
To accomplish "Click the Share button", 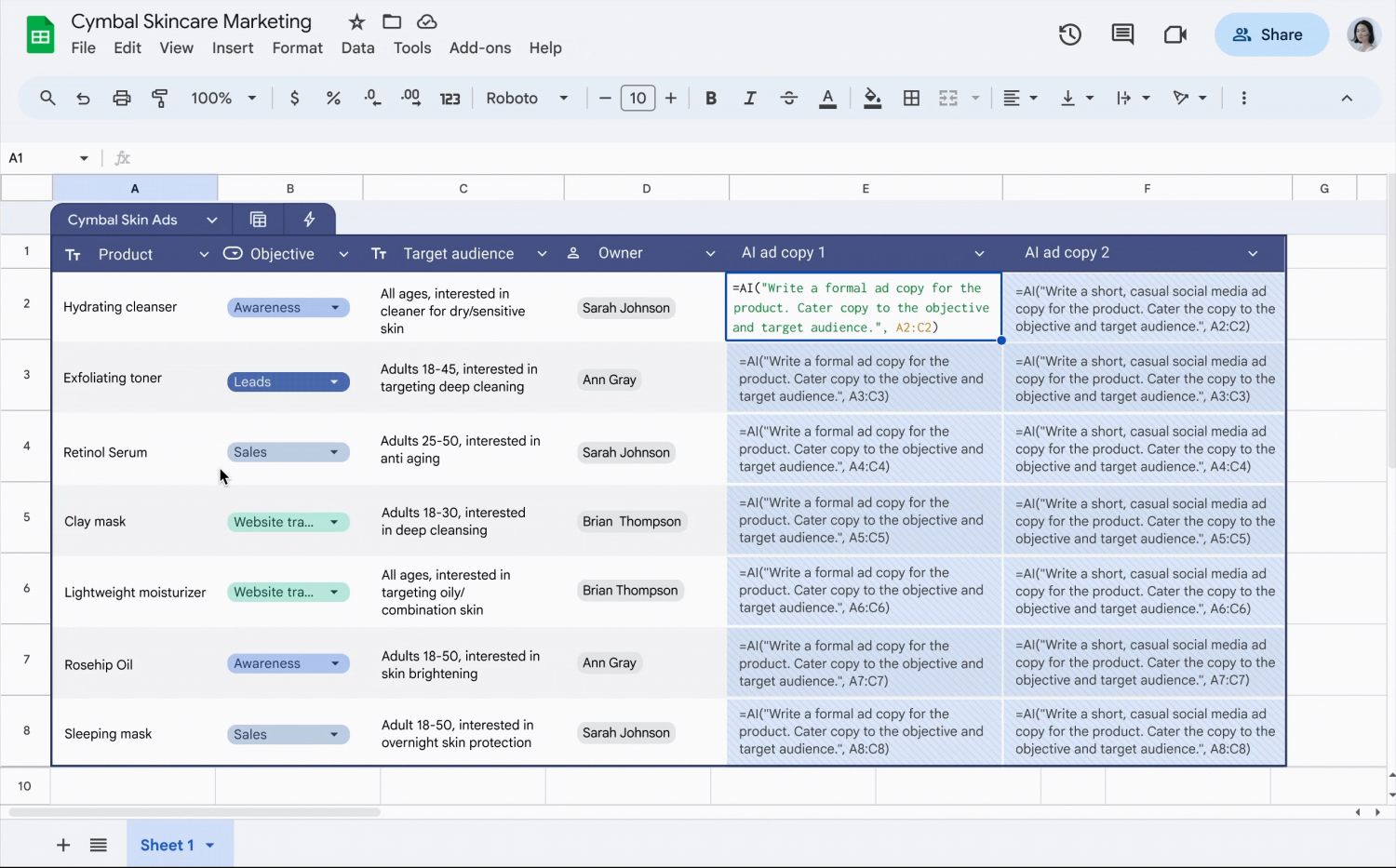I will (x=1270, y=35).
